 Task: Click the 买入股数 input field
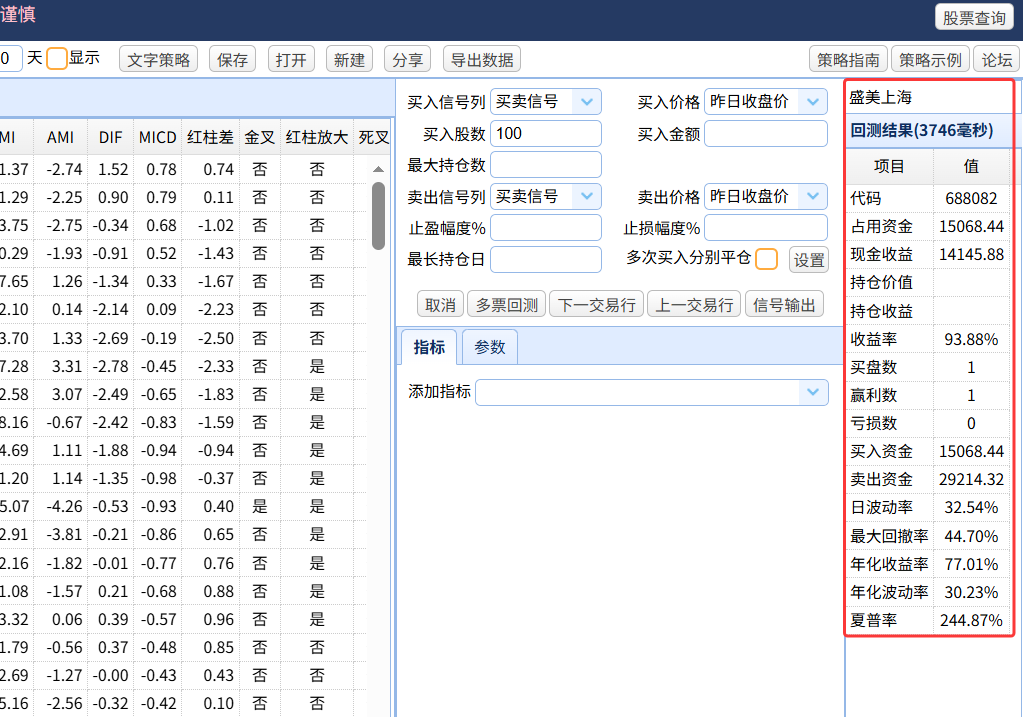tap(545, 134)
